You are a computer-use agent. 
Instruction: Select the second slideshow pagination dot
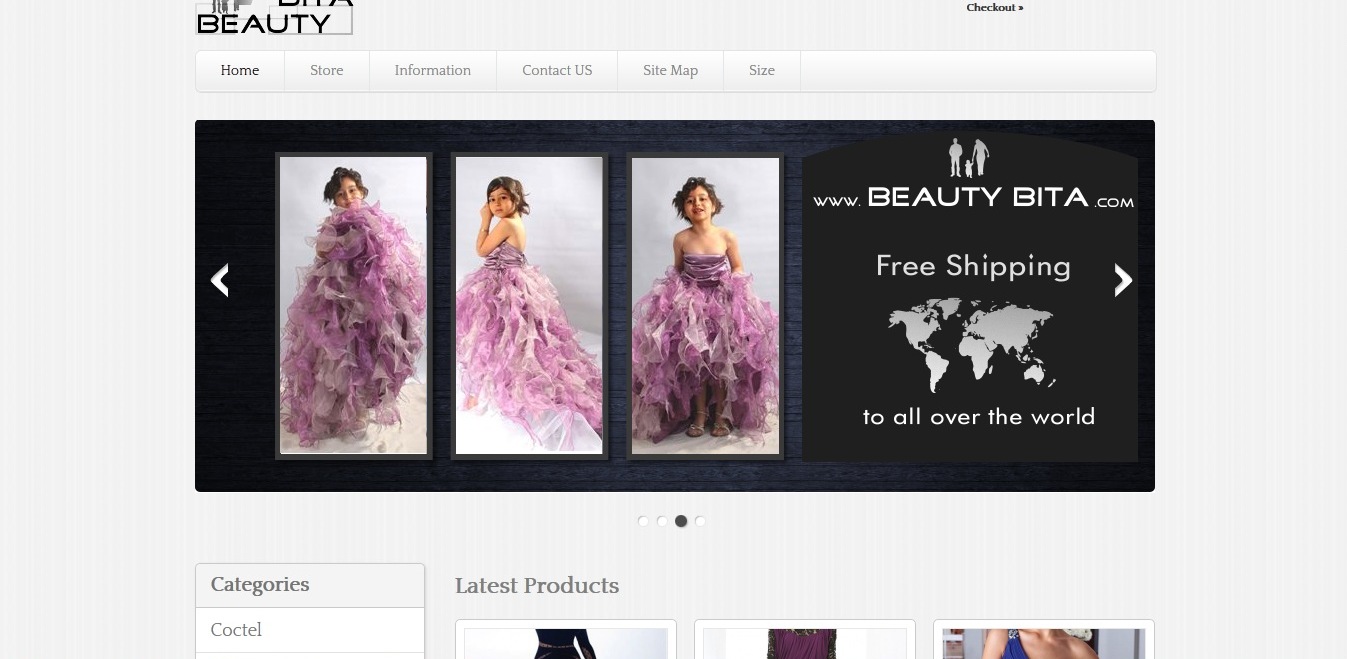(662, 521)
